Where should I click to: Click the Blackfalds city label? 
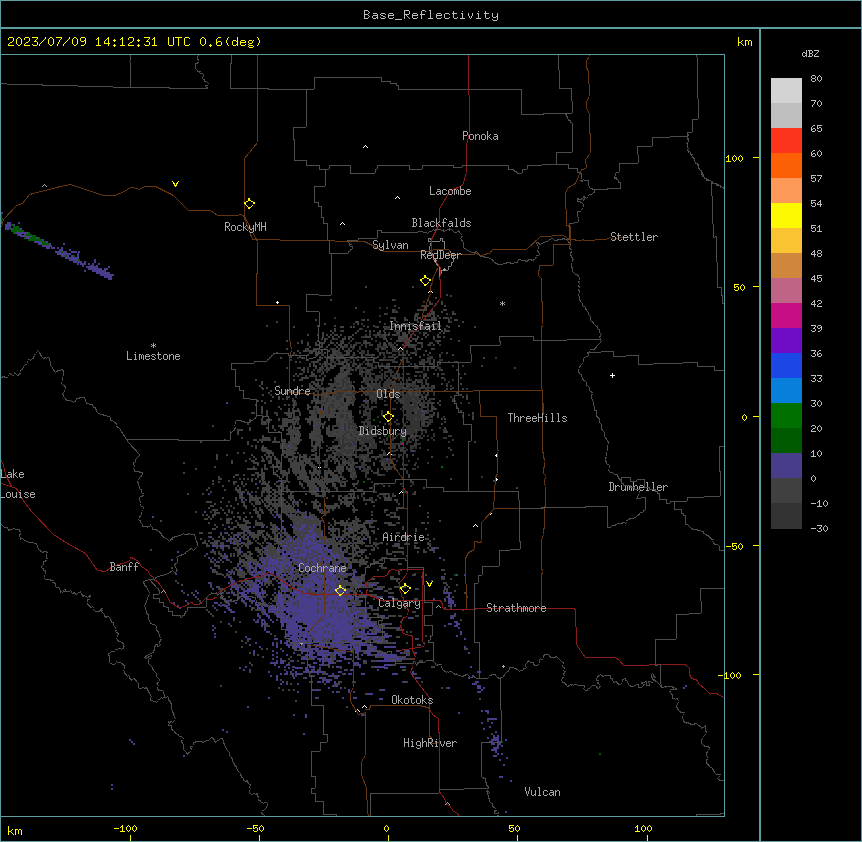(441, 223)
